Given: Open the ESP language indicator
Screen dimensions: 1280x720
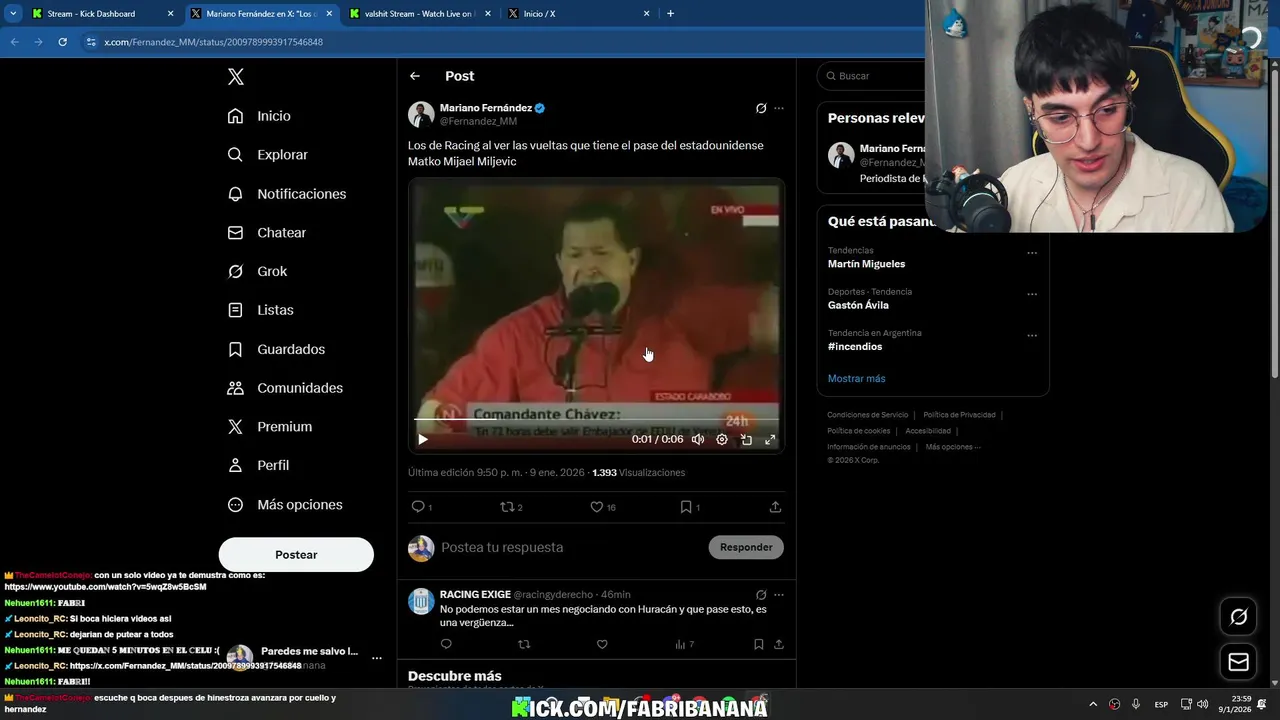Looking at the screenshot, I should pos(1161,704).
